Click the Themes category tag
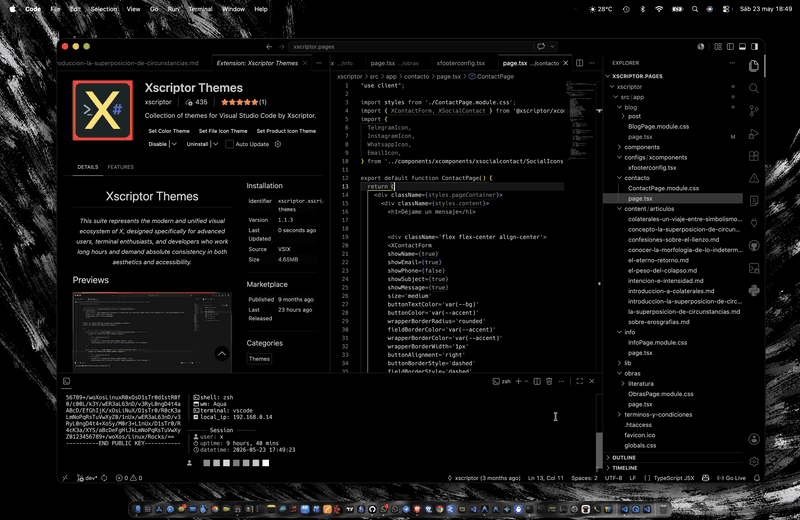800x520 pixels. coord(259,359)
